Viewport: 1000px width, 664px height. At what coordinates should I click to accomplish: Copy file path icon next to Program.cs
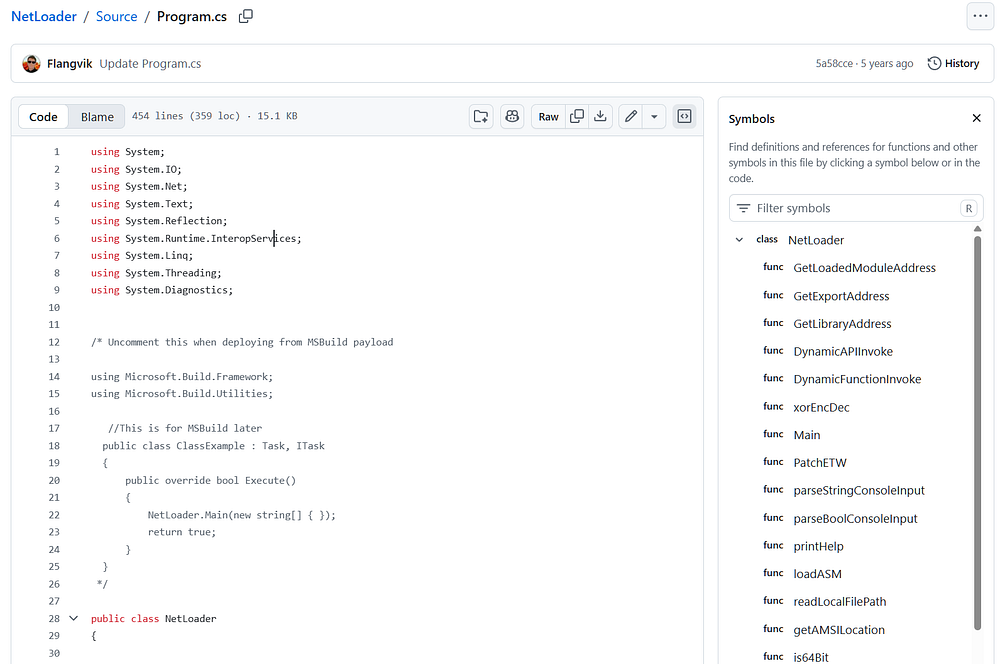[x=246, y=16]
